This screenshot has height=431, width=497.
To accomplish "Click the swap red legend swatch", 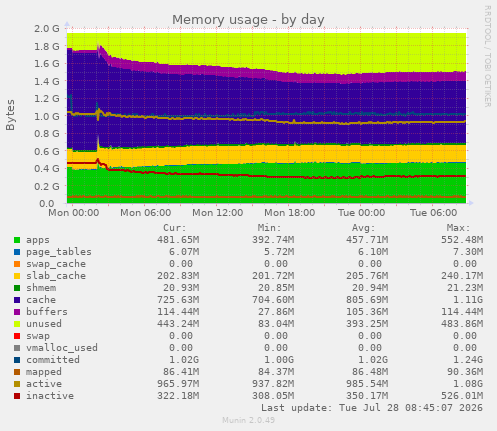I will (x=17, y=336).
